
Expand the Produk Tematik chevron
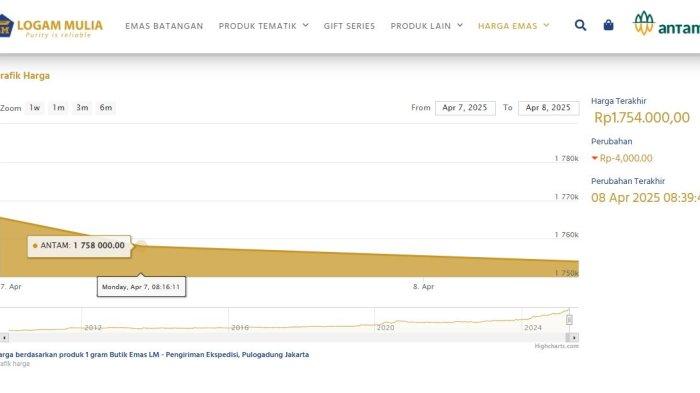[x=306, y=25]
